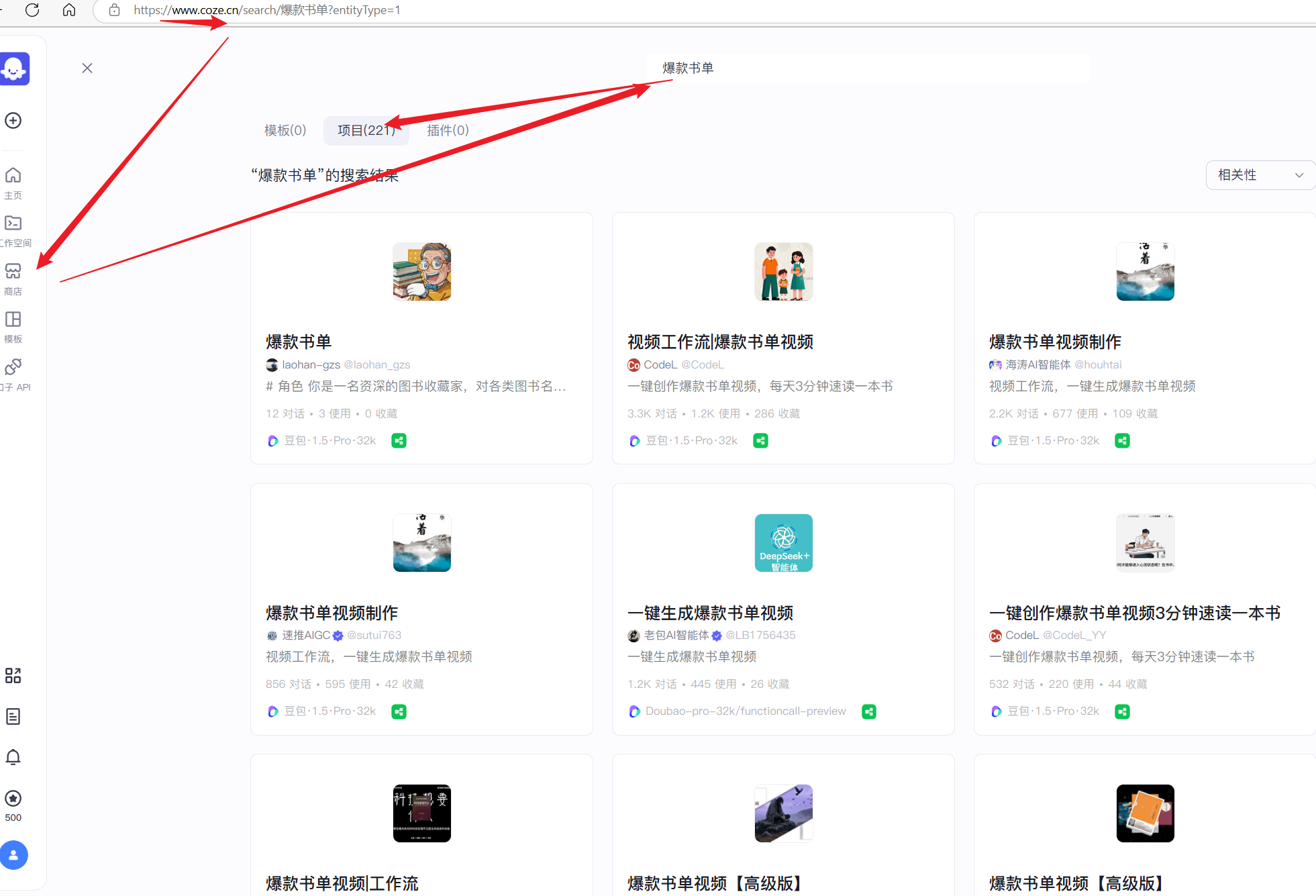
Task: Click the DeepSeek+ 智能体 thumbnail
Action: (x=784, y=543)
